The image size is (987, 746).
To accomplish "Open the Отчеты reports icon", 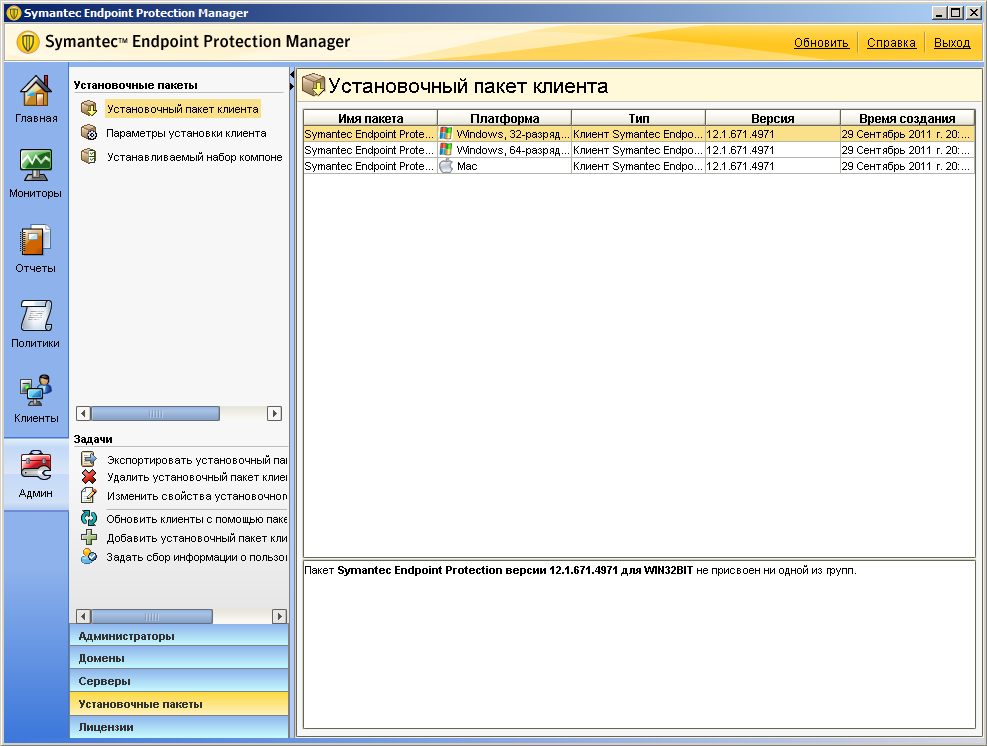I will (x=36, y=242).
